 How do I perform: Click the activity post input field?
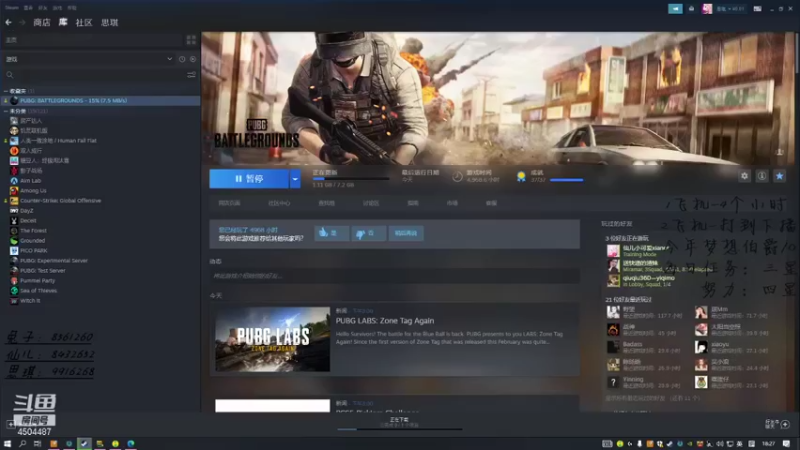pos(394,276)
